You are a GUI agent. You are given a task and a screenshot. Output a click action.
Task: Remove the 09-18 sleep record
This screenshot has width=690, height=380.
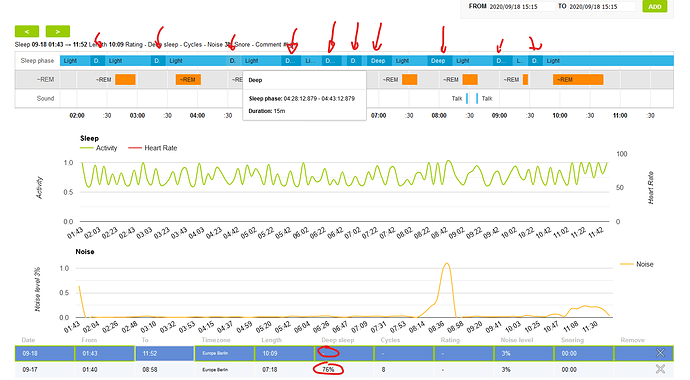tap(660, 353)
